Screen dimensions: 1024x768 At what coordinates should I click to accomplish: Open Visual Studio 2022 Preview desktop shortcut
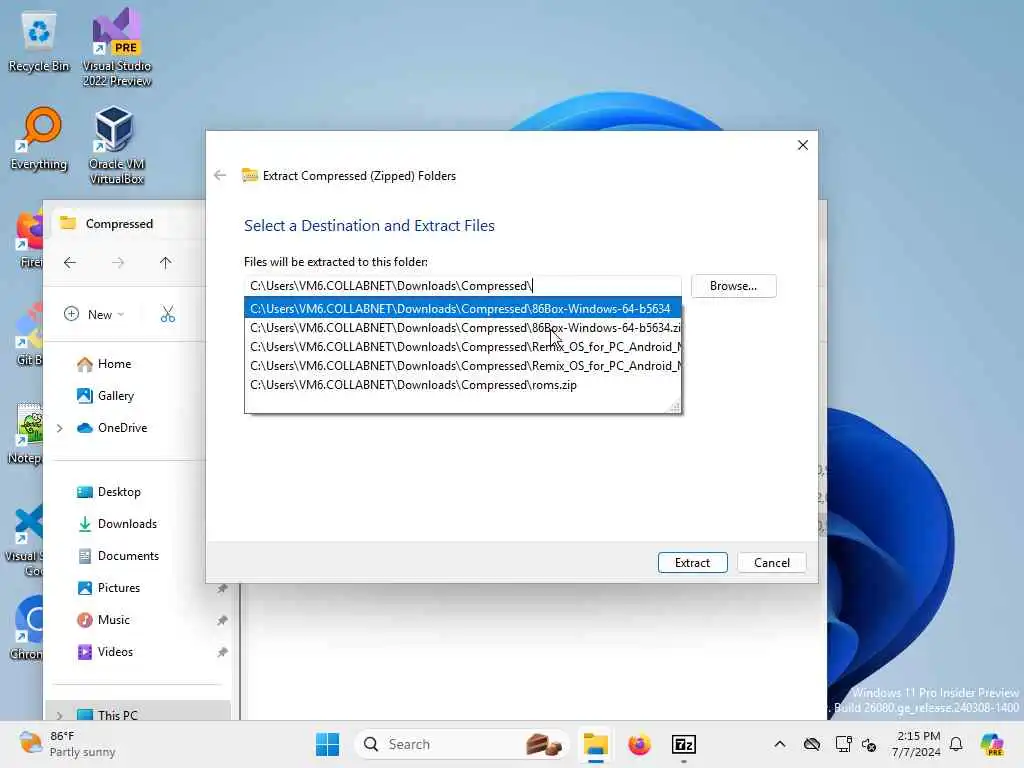click(117, 47)
